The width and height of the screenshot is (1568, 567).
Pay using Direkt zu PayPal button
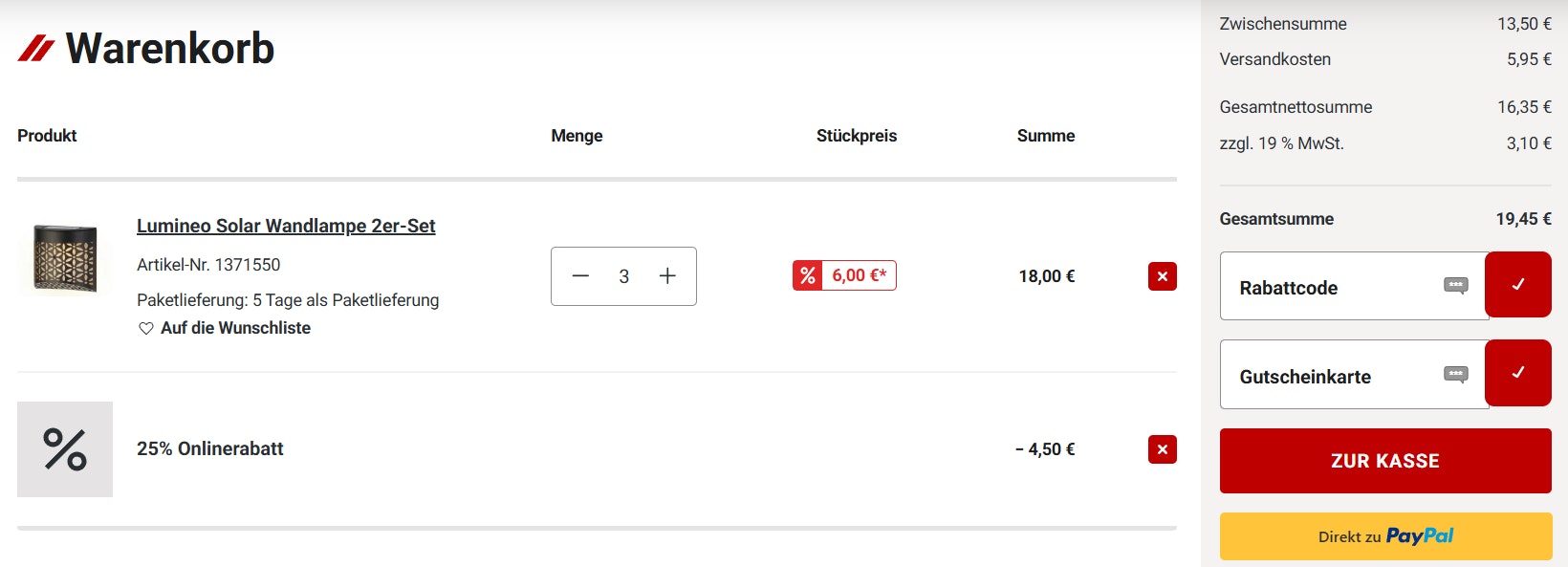pyautogui.click(x=1384, y=536)
